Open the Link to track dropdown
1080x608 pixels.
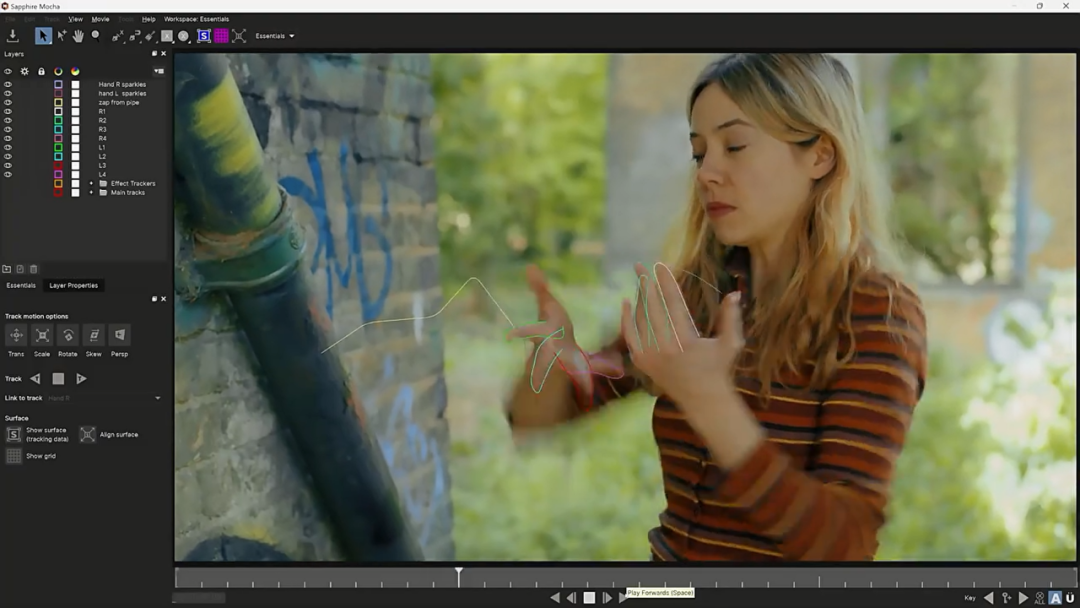coord(105,398)
